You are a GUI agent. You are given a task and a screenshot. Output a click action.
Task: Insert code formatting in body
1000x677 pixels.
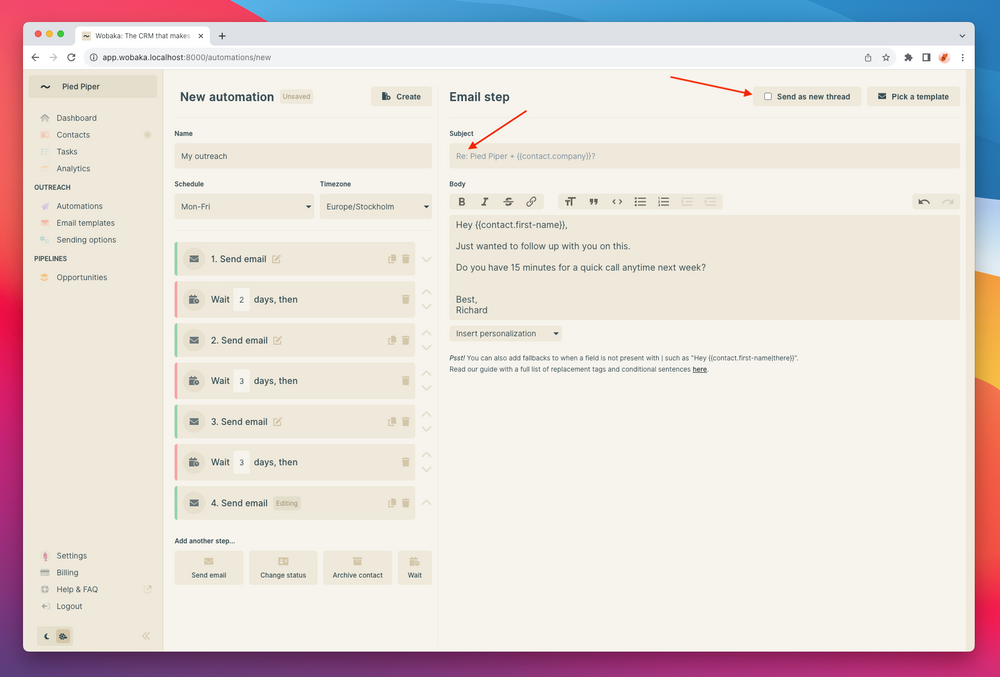(x=617, y=201)
